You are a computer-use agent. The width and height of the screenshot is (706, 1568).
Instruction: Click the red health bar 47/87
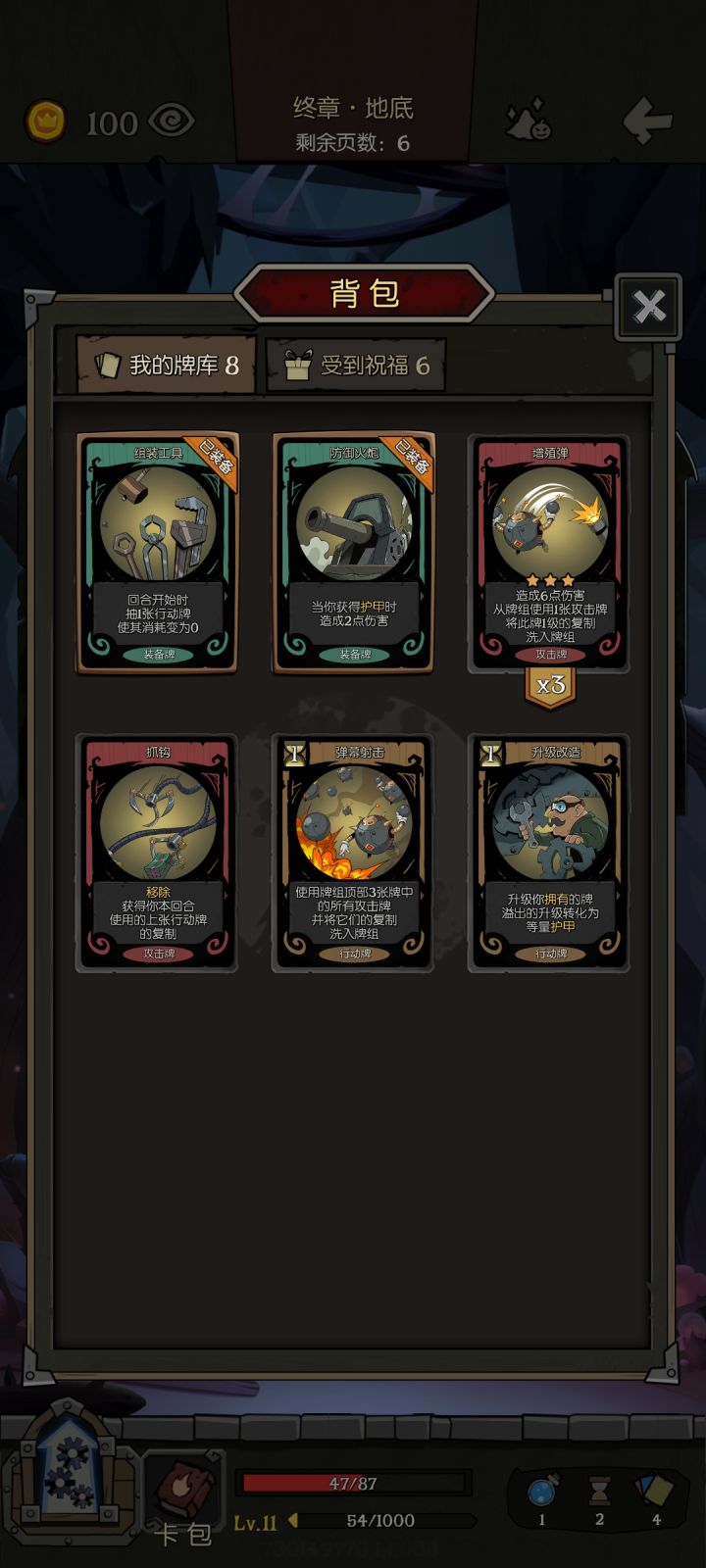(x=353, y=1483)
